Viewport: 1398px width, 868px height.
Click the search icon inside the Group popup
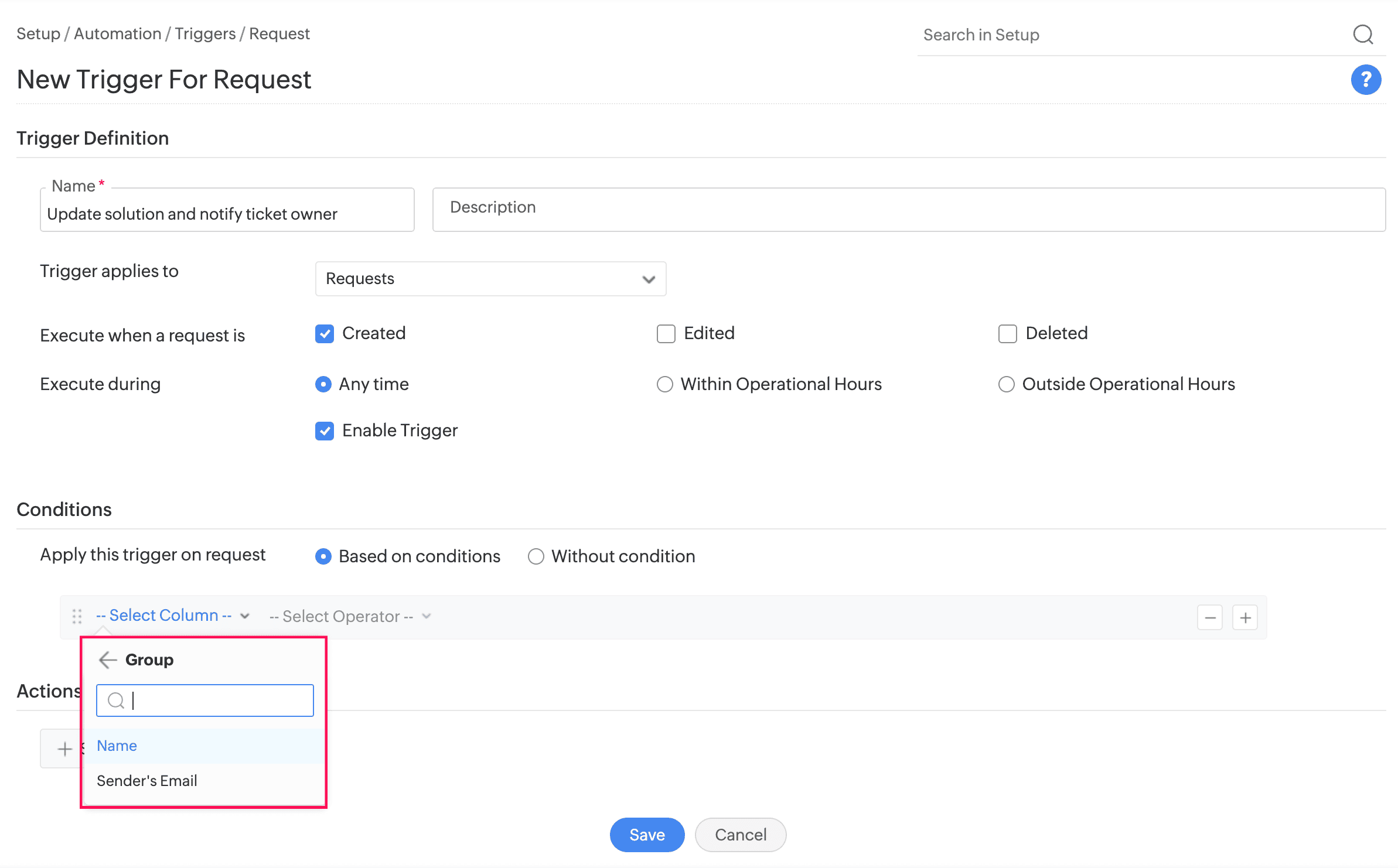pos(115,700)
